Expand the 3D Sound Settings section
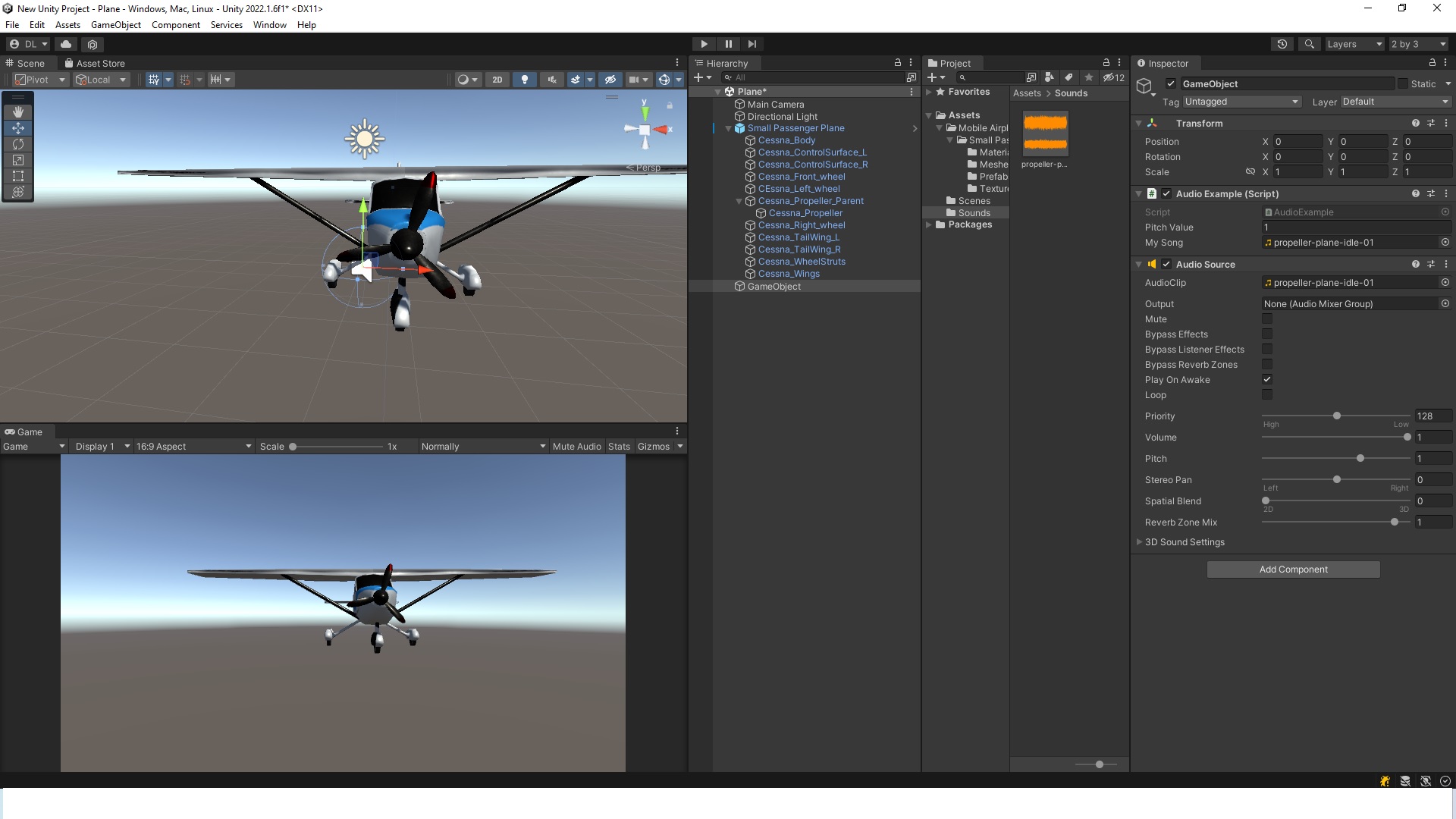The height and width of the screenshot is (819, 1456). [1139, 542]
